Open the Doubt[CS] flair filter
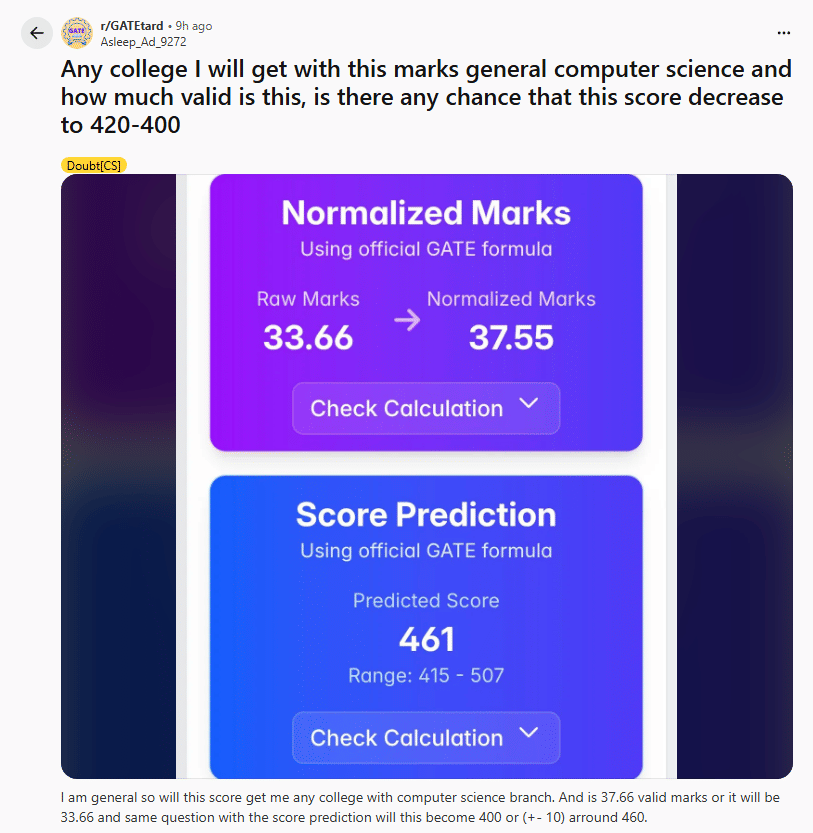Screen dimensions: 813x833 coord(94,165)
